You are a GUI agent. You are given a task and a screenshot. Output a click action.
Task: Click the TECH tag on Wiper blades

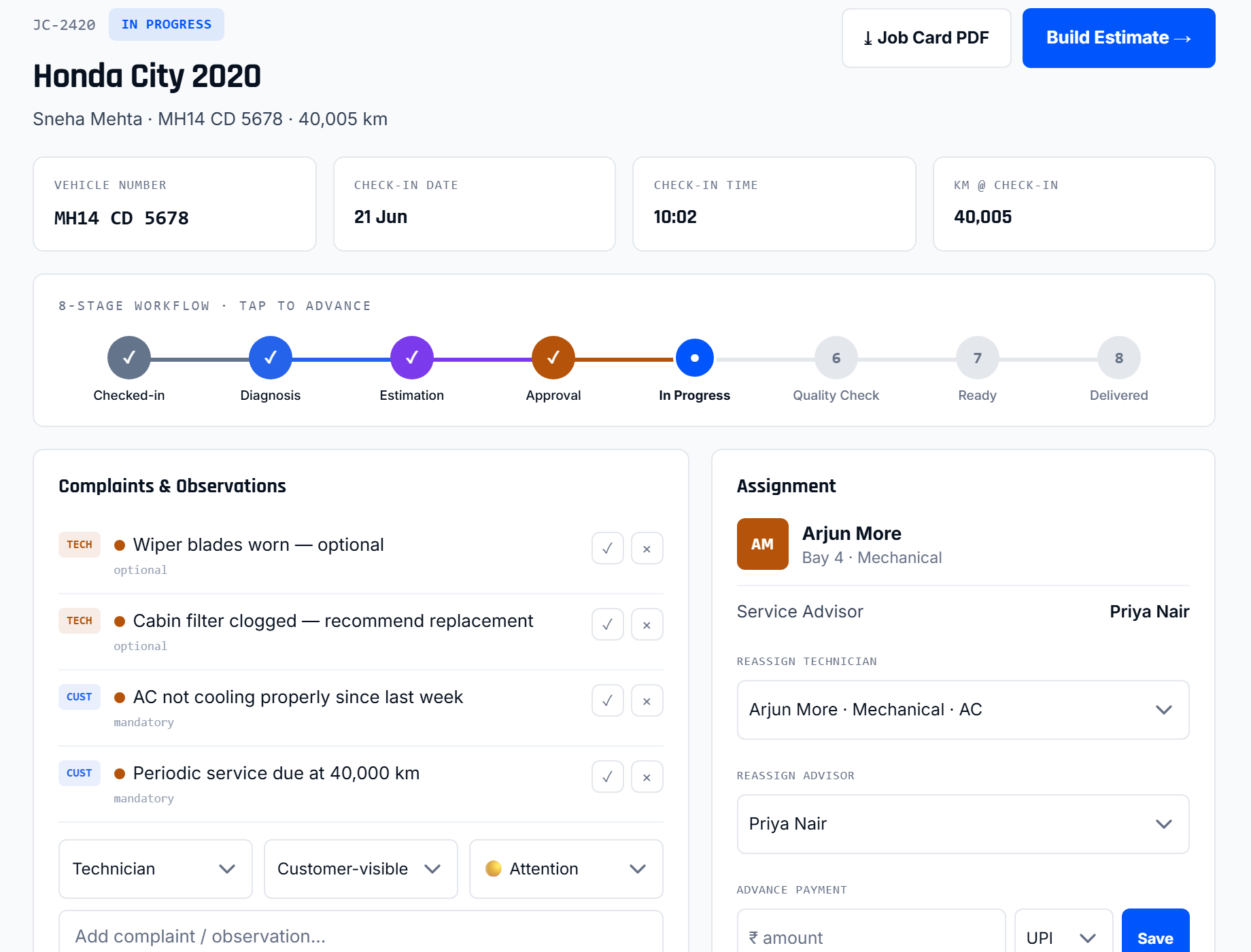point(80,545)
